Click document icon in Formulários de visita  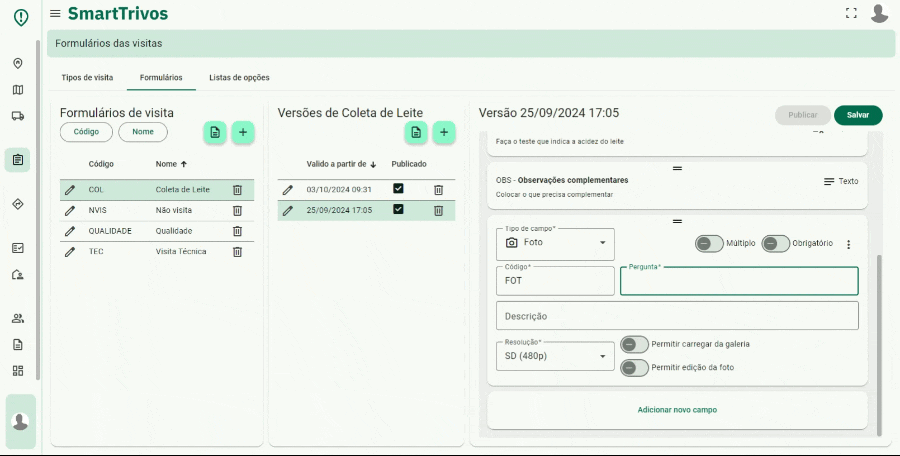(215, 133)
